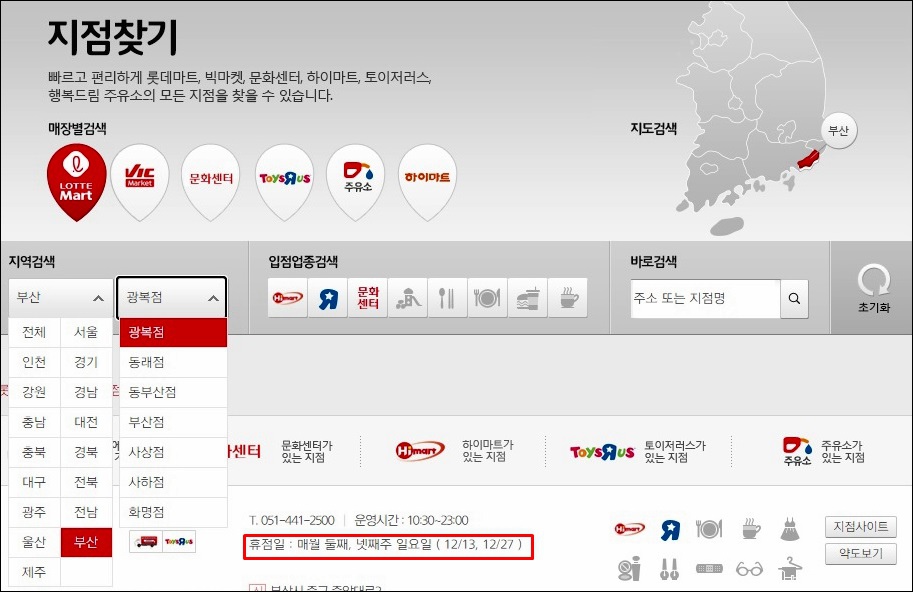Choose 화명점 branch option
This screenshot has height=592, width=913.
(x=173, y=512)
